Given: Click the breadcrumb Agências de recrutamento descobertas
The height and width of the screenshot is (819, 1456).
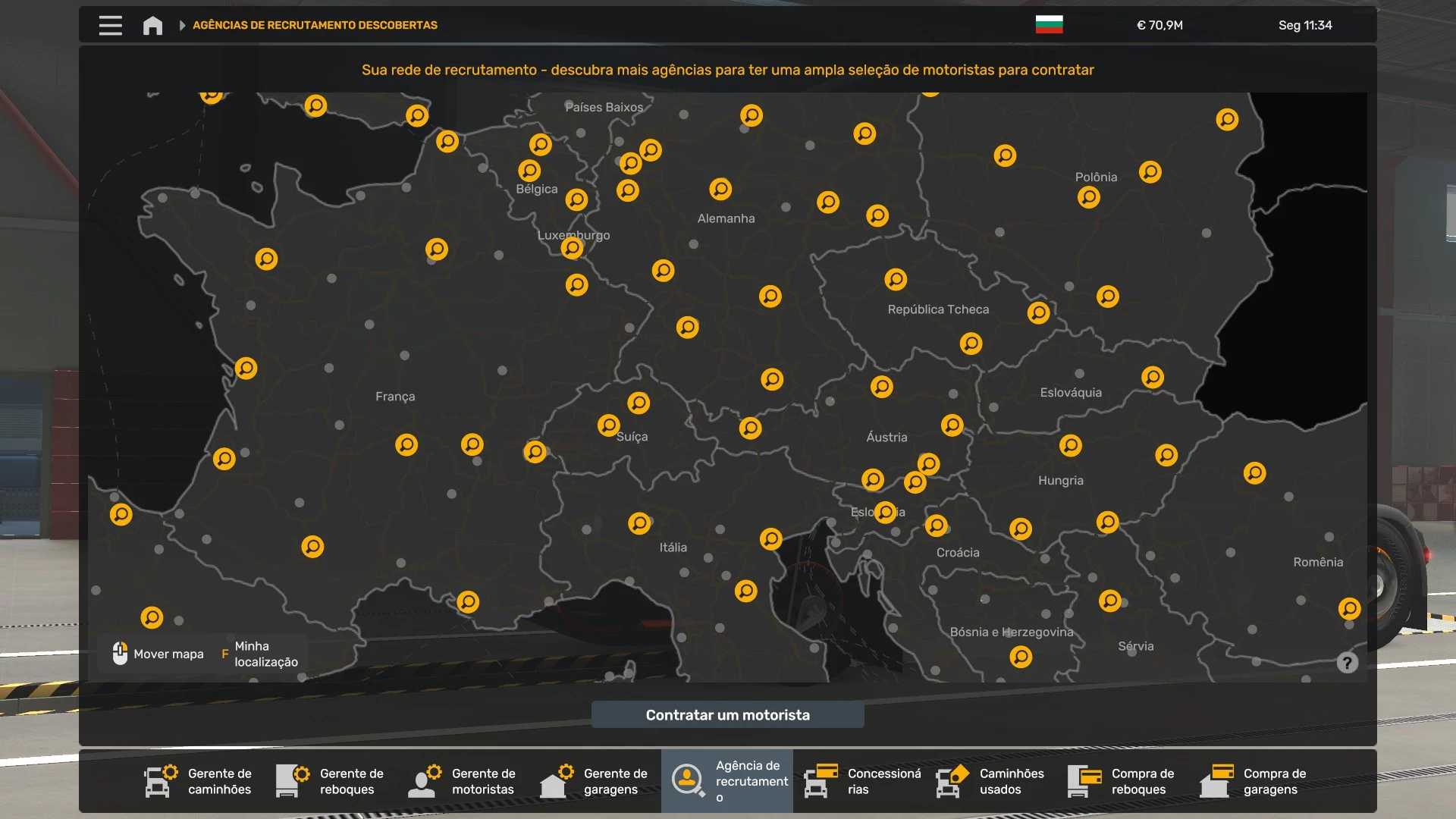Looking at the screenshot, I should coord(315,25).
